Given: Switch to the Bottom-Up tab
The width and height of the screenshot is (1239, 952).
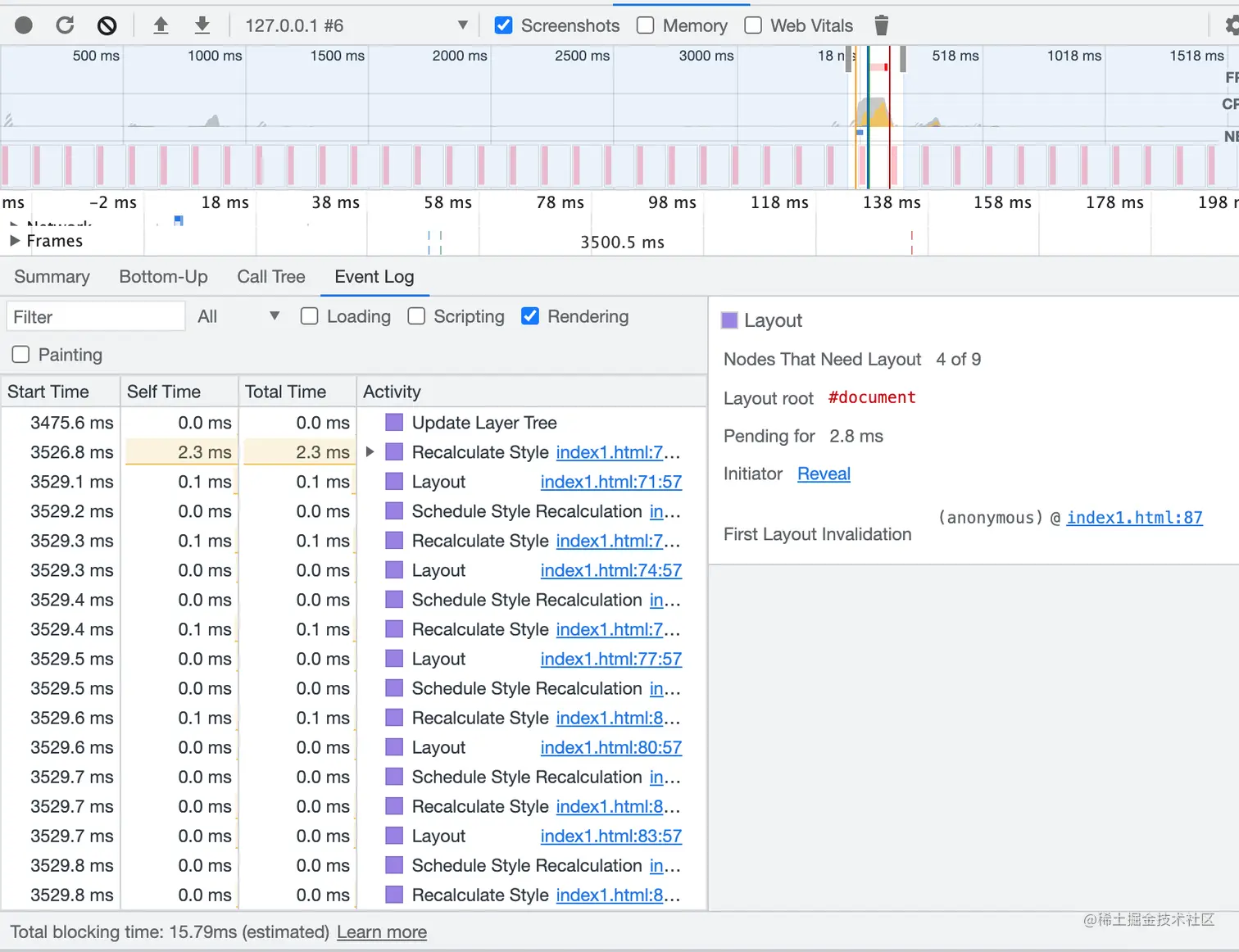Looking at the screenshot, I should tap(164, 277).
